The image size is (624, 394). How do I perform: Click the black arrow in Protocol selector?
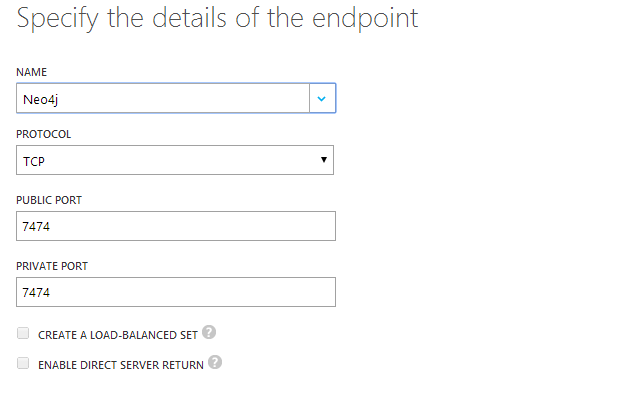[324, 160]
